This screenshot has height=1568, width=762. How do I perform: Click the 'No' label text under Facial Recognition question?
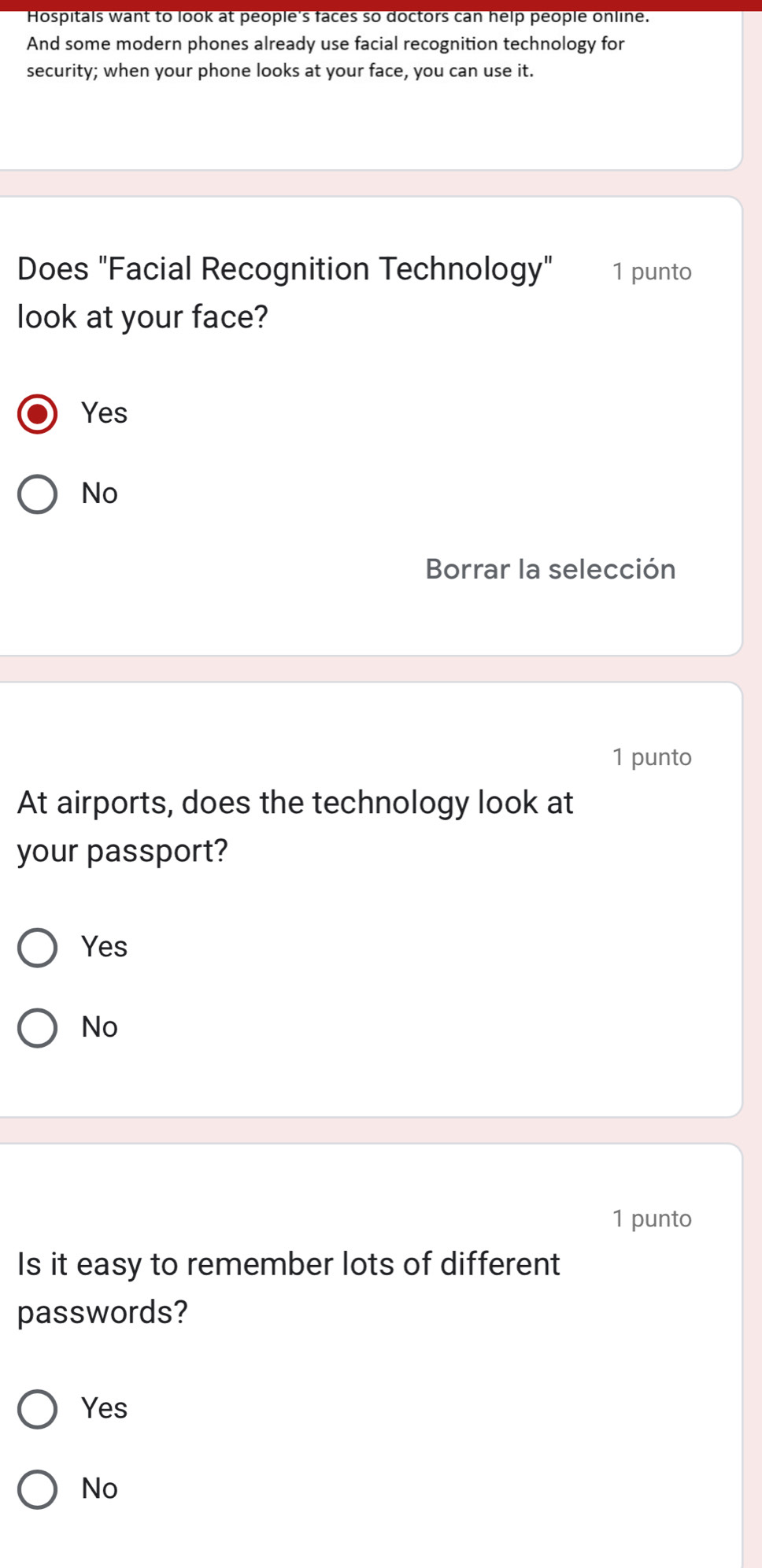point(100,494)
